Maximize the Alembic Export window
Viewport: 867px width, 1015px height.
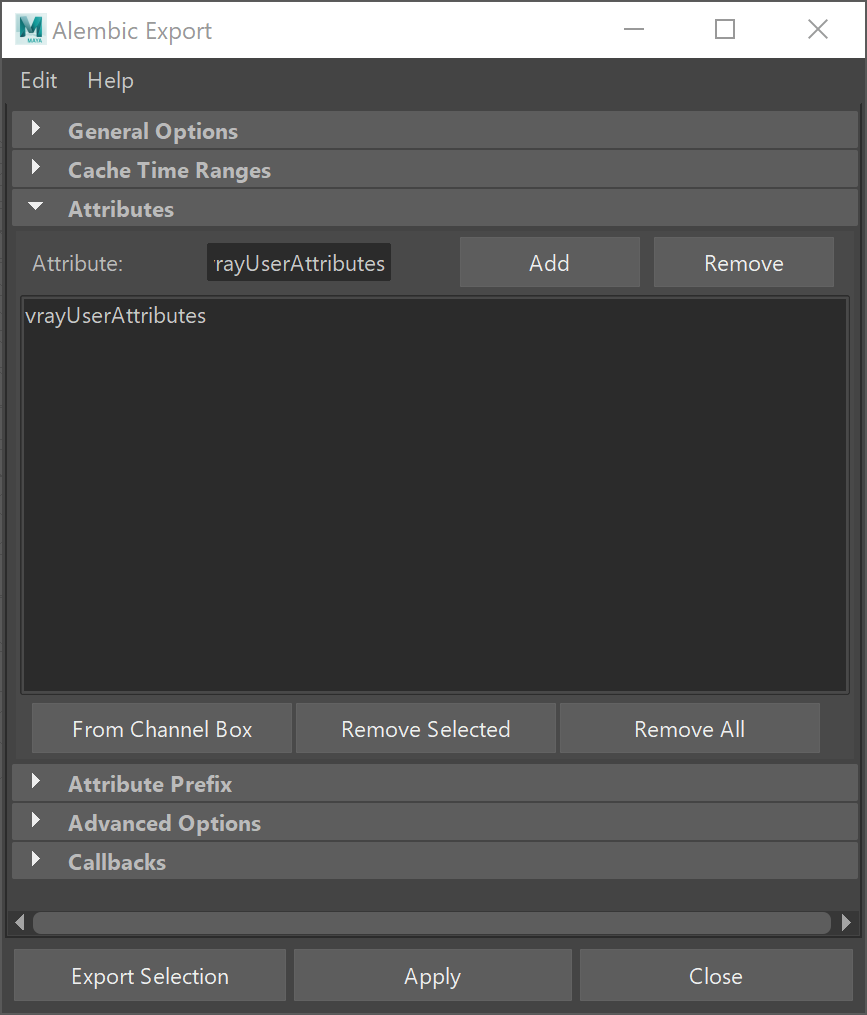tap(725, 29)
